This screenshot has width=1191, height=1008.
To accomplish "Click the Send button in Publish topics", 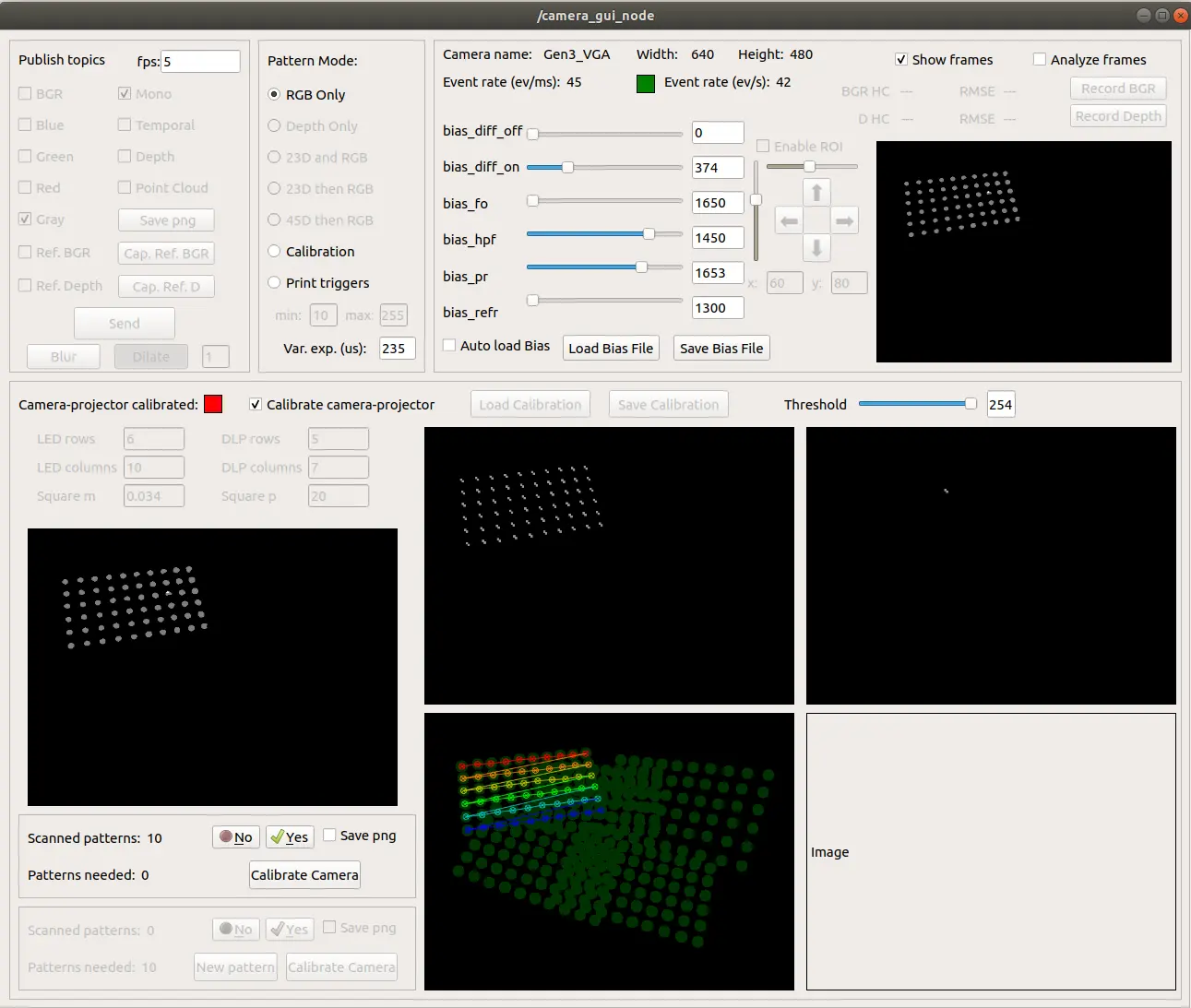I will coord(125,323).
